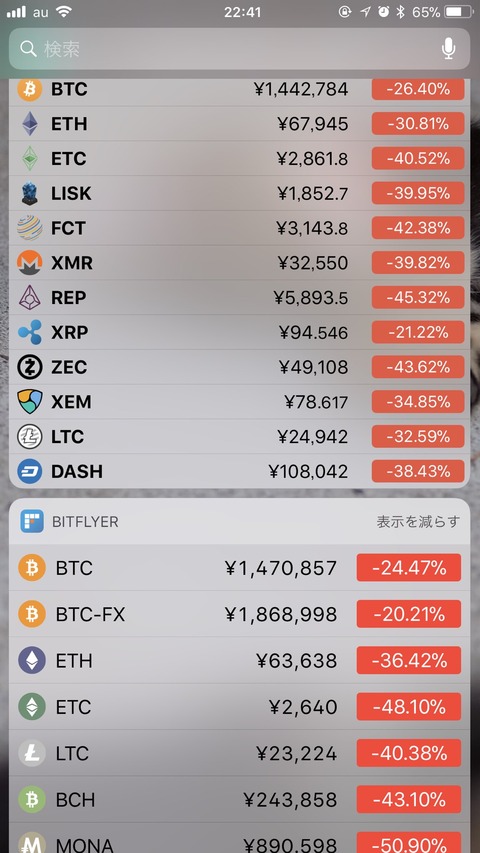Toggle the -26.40% BTC change badge
Screen dimensions: 480x853
(x=418, y=89)
